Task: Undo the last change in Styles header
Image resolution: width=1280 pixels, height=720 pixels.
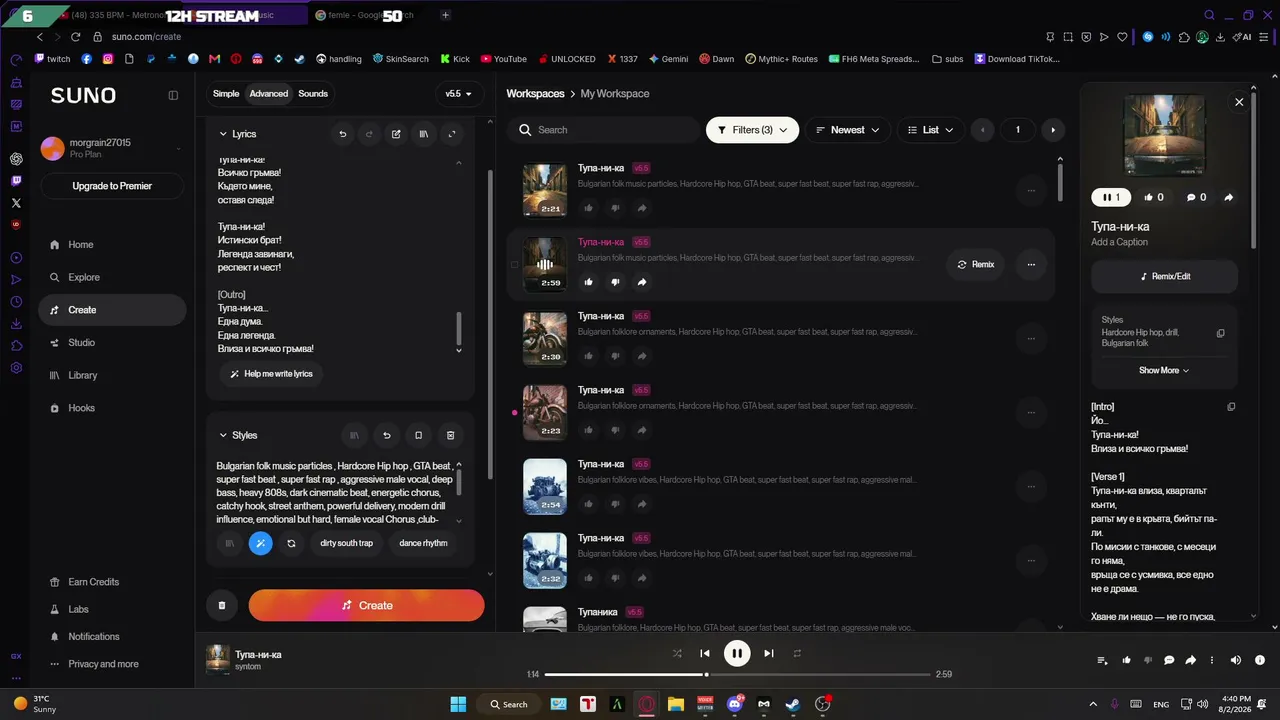Action: point(386,435)
